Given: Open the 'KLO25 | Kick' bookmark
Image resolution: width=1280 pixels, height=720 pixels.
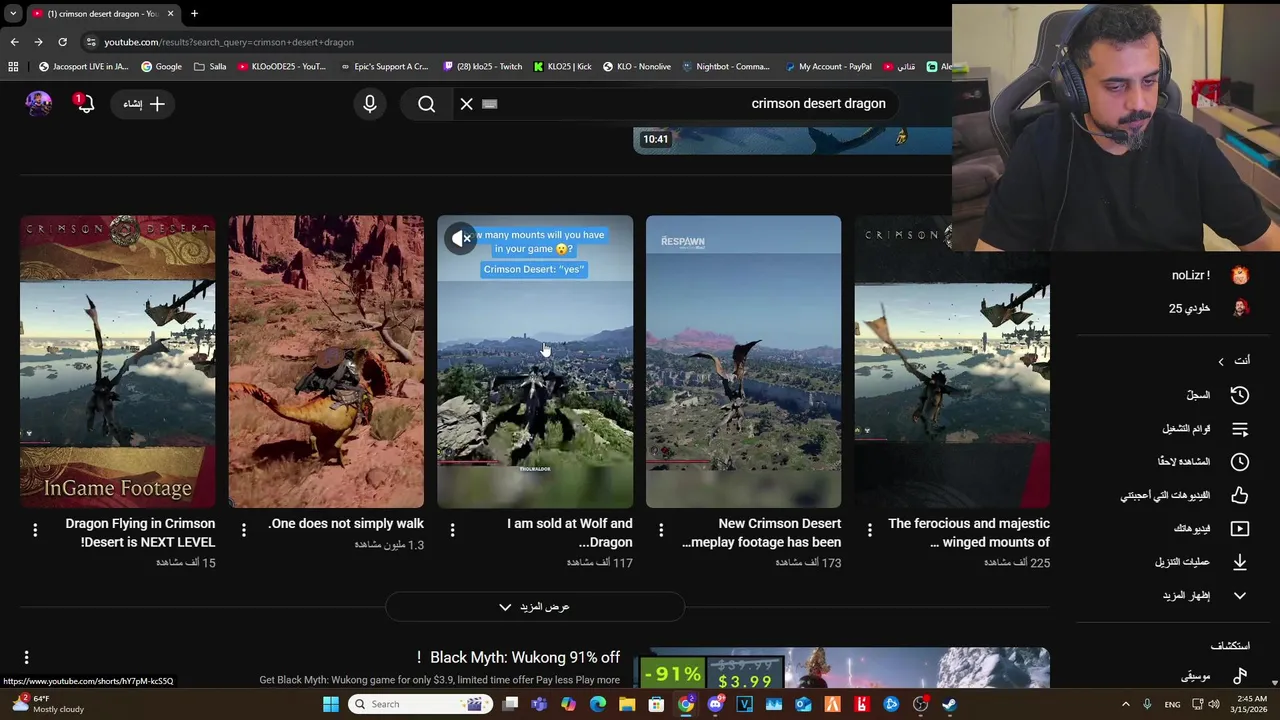Looking at the screenshot, I should pyautogui.click(x=562, y=67).
